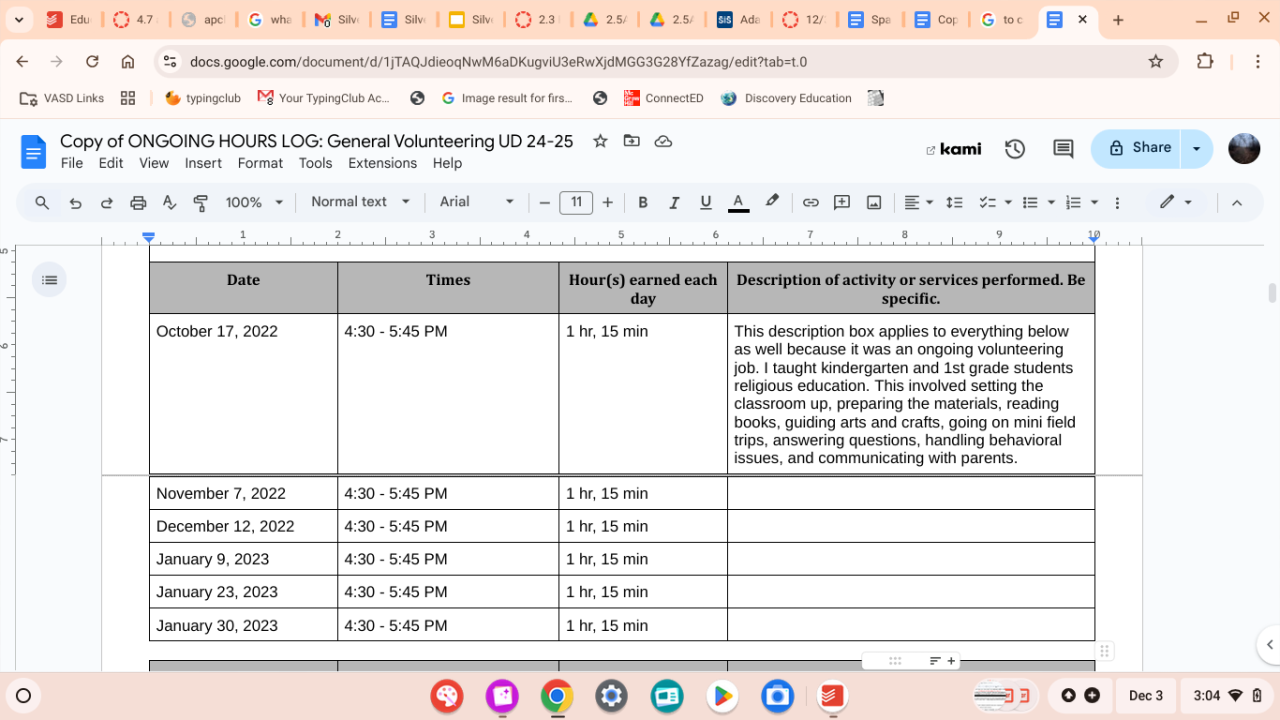Open the comments panel icon
Image resolution: width=1280 pixels, height=720 pixels.
pyautogui.click(x=1063, y=149)
